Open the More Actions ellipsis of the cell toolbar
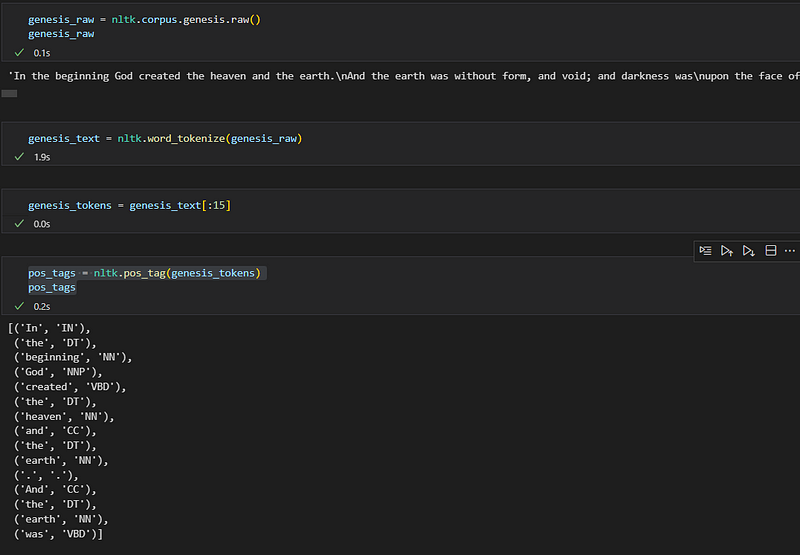800x555 pixels. (x=790, y=250)
